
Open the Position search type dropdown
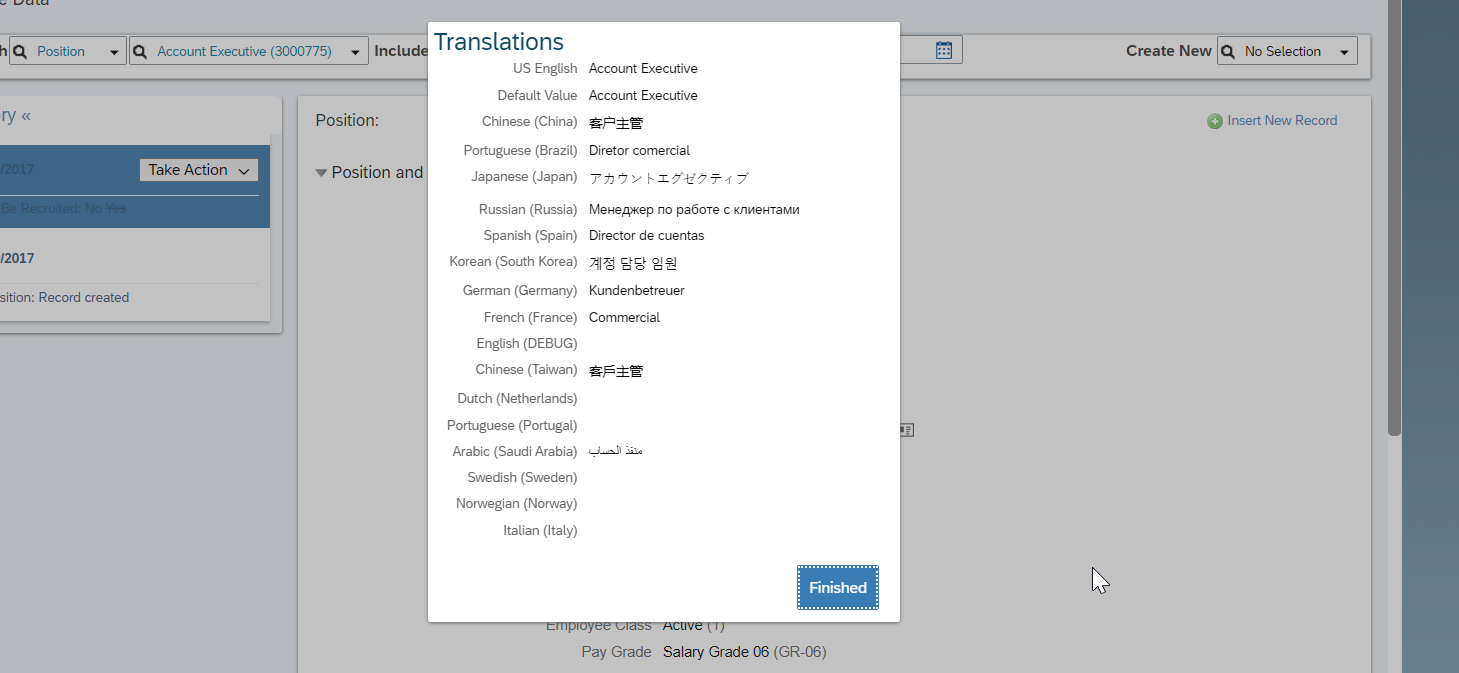(x=68, y=51)
